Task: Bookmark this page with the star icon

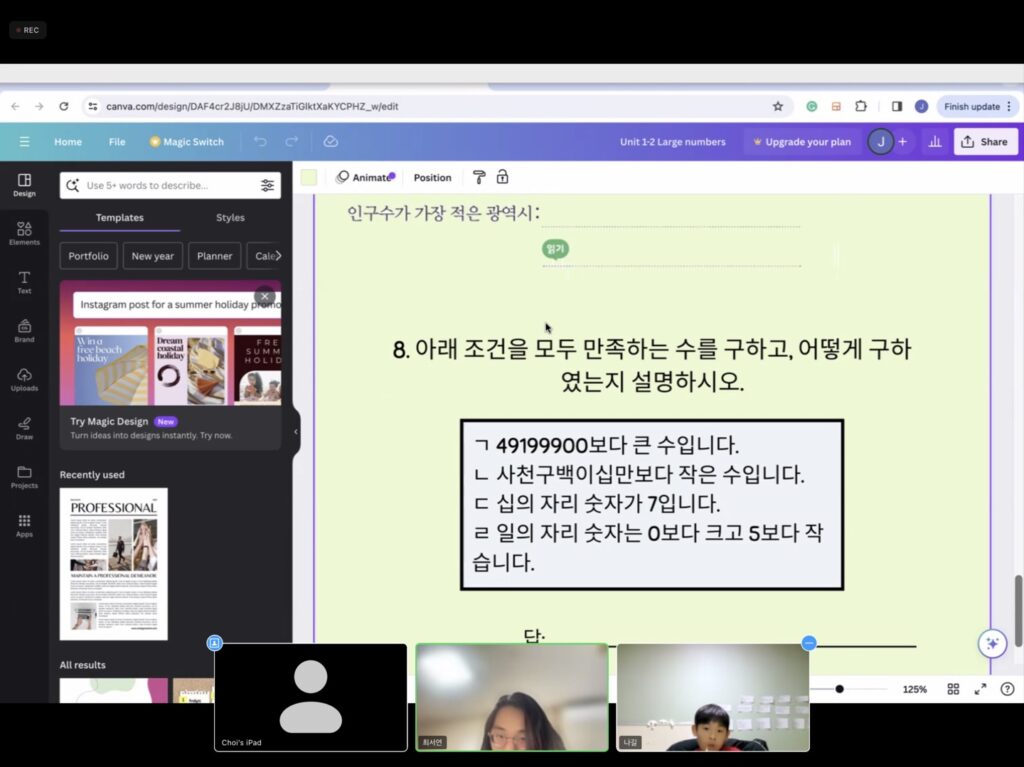Action: pos(778,106)
